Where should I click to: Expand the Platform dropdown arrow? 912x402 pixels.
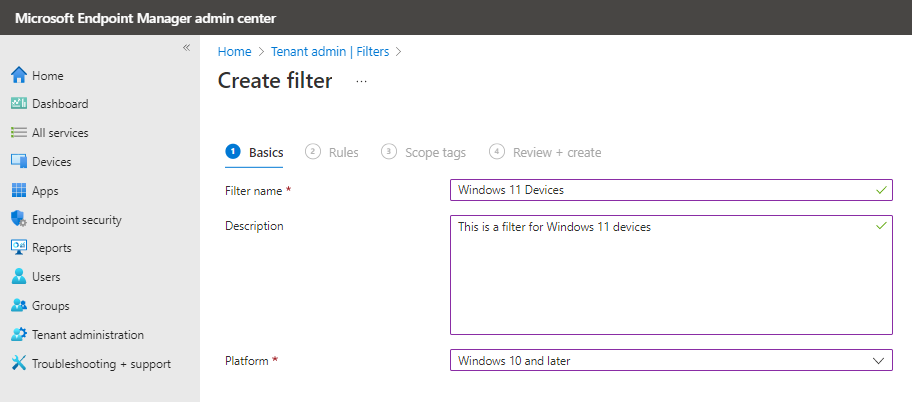(879, 361)
